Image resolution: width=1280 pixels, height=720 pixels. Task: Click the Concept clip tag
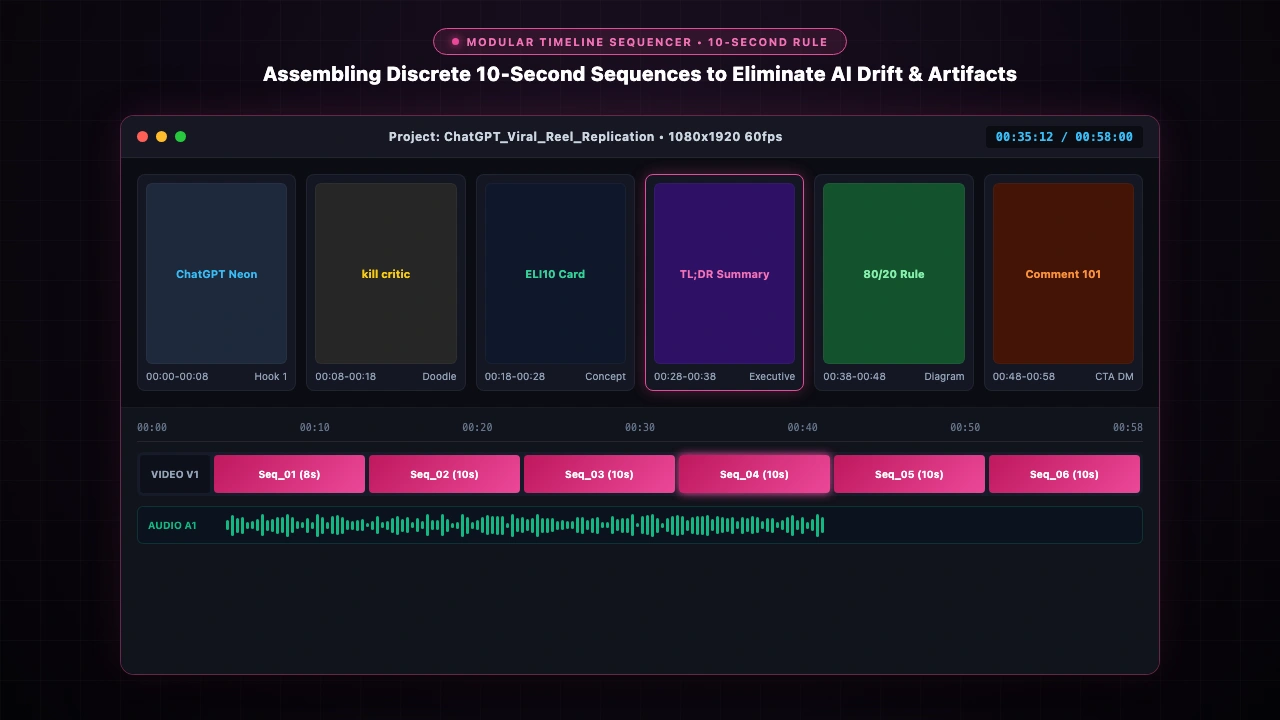[x=605, y=377]
